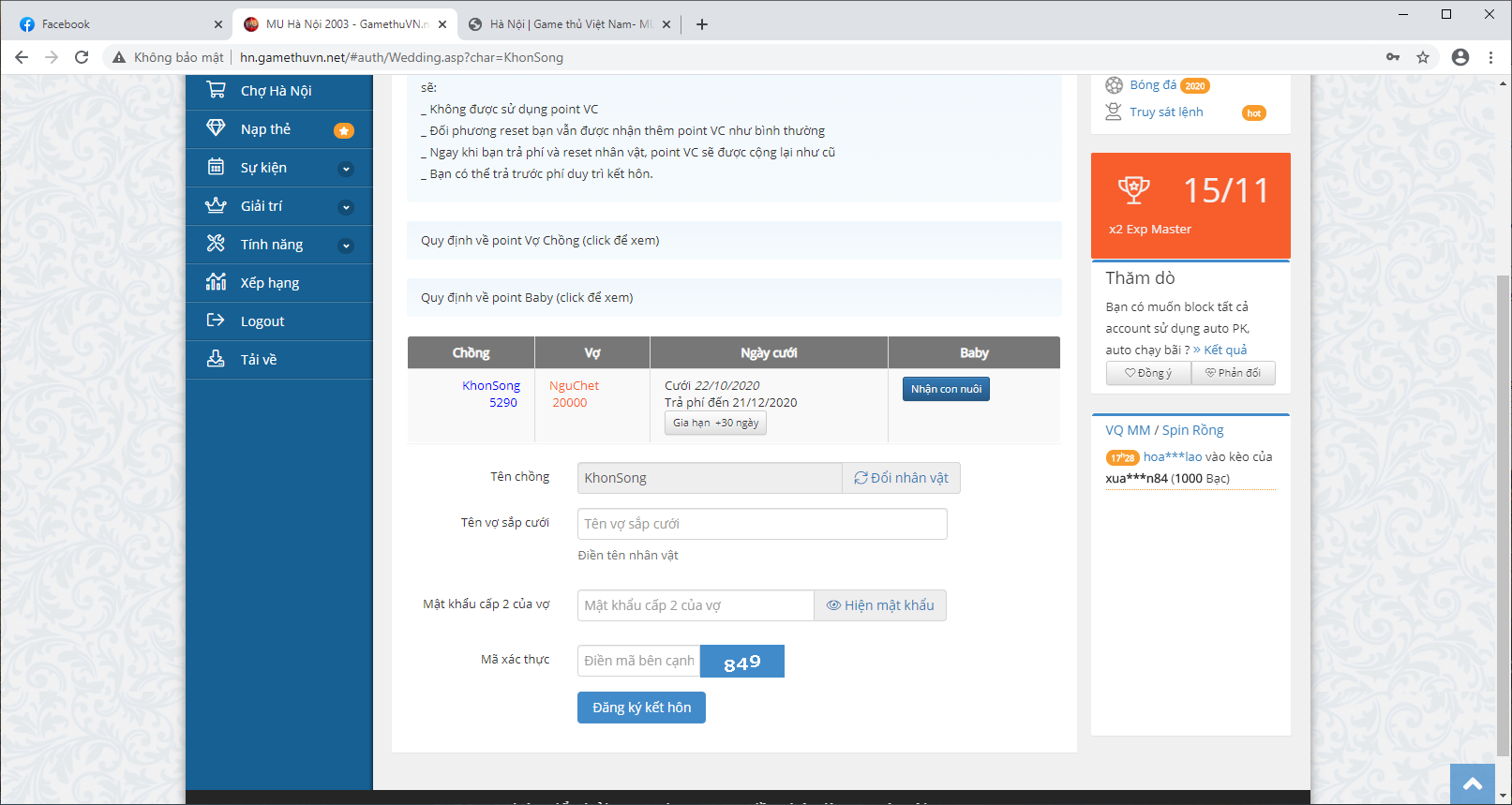This screenshot has height=805, width=1512.
Task: Click the crown icon beside Giải trí
Action: (x=216, y=205)
